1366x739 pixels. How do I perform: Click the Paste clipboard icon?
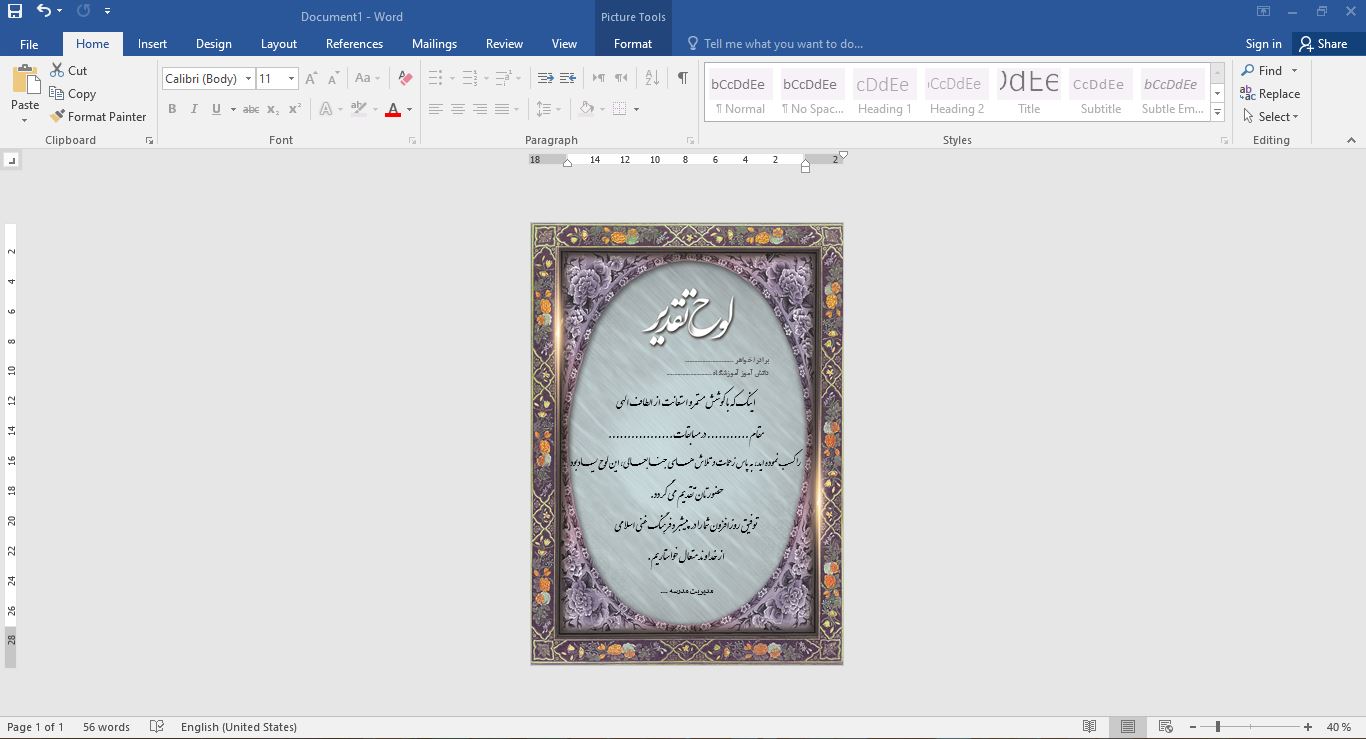coord(25,79)
